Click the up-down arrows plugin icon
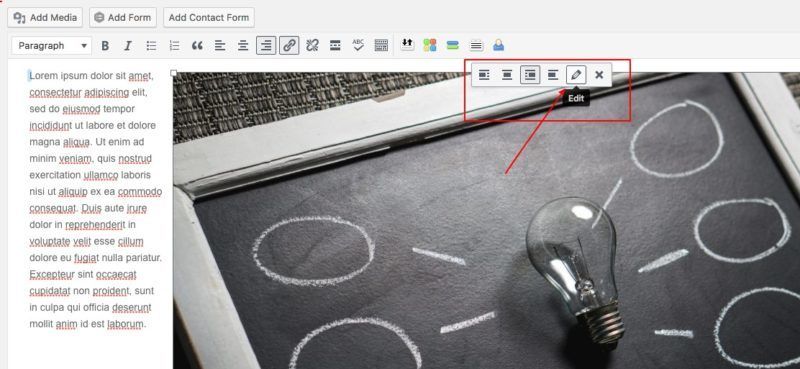 click(x=407, y=44)
